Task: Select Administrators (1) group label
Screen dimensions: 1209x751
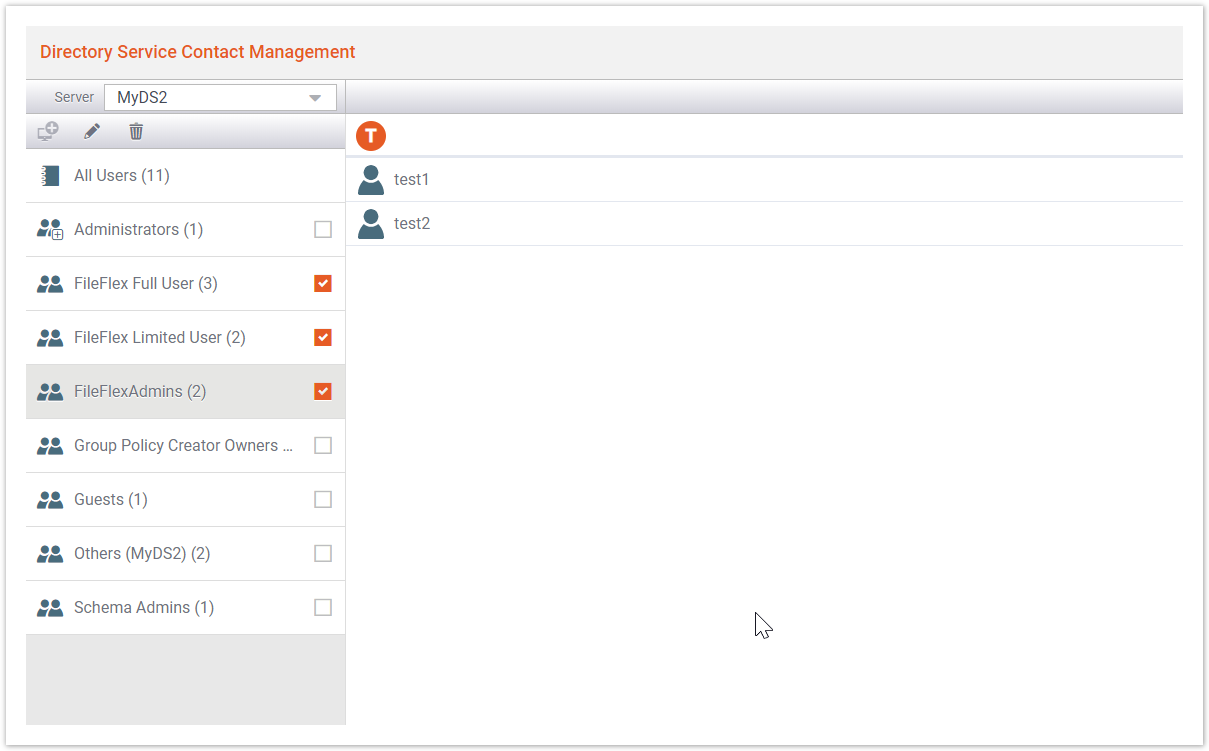Action: point(138,230)
